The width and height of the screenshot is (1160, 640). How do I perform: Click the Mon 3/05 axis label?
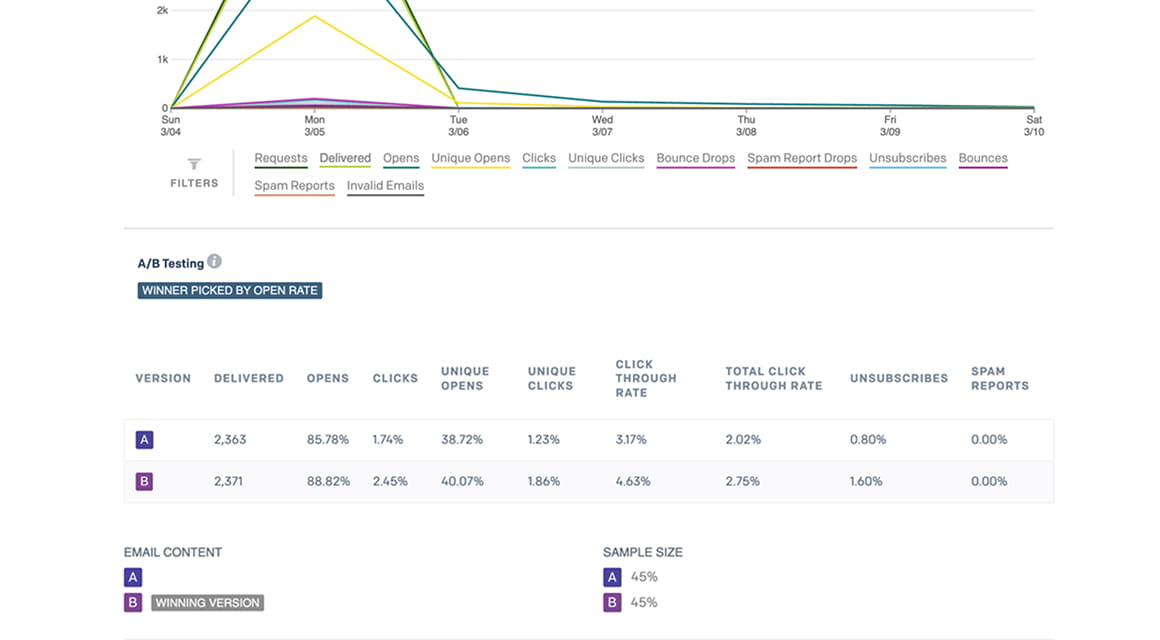click(x=314, y=126)
